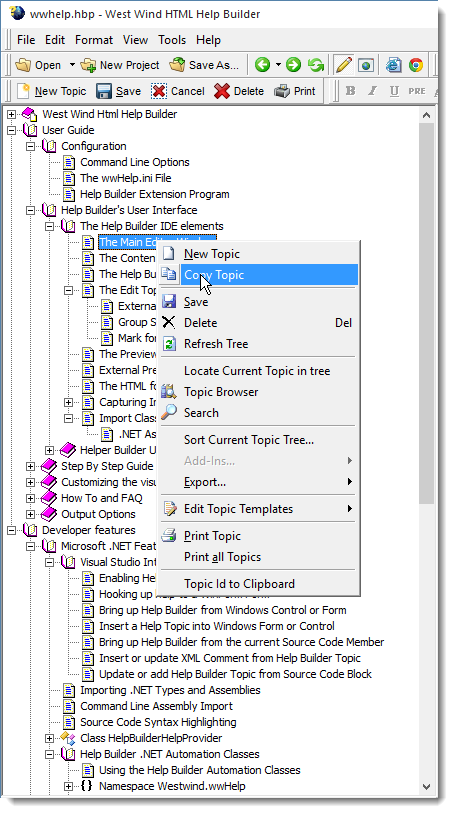Open the Help menu

coord(208,40)
